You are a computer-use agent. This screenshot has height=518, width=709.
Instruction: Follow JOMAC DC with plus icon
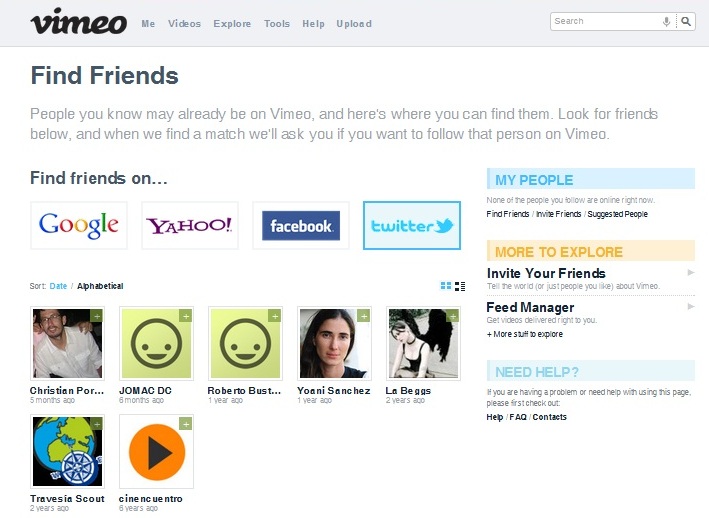tap(185, 316)
